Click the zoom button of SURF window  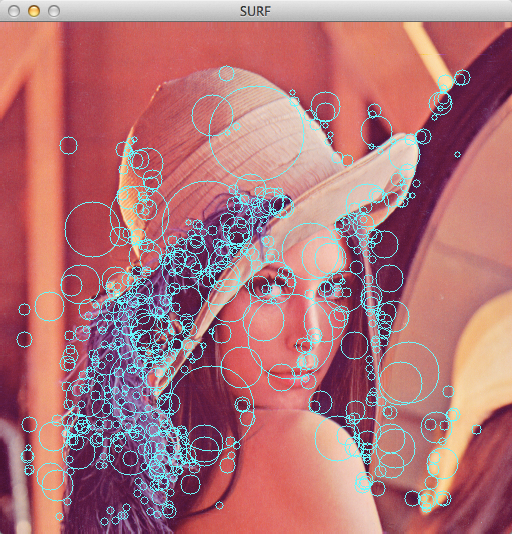(x=54, y=11)
